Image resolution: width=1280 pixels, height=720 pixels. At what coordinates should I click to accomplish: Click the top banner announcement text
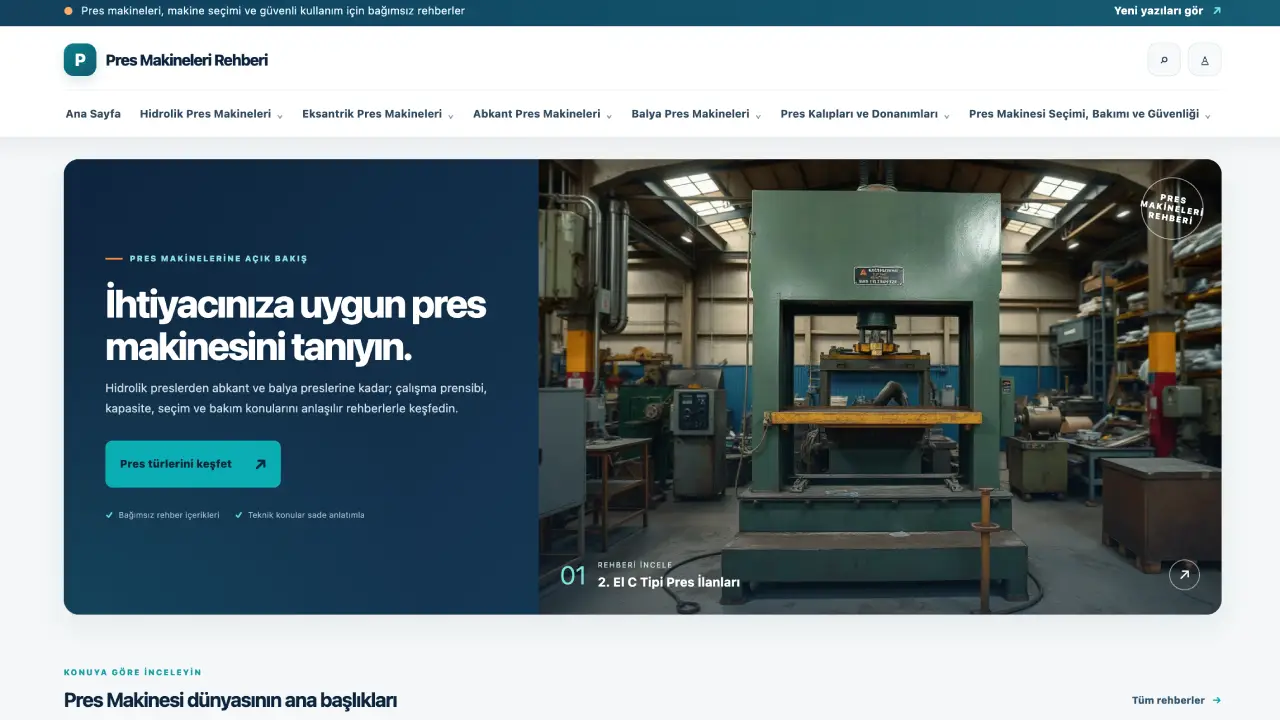[273, 11]
